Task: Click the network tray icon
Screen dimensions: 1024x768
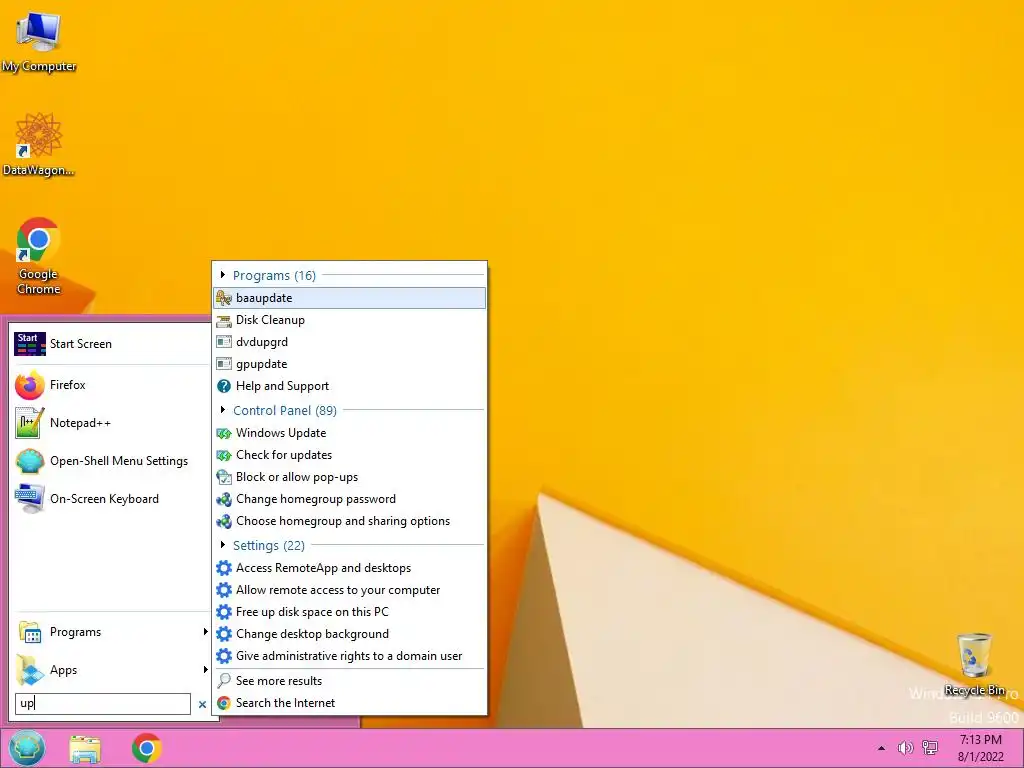Action: tap(929, 748)
